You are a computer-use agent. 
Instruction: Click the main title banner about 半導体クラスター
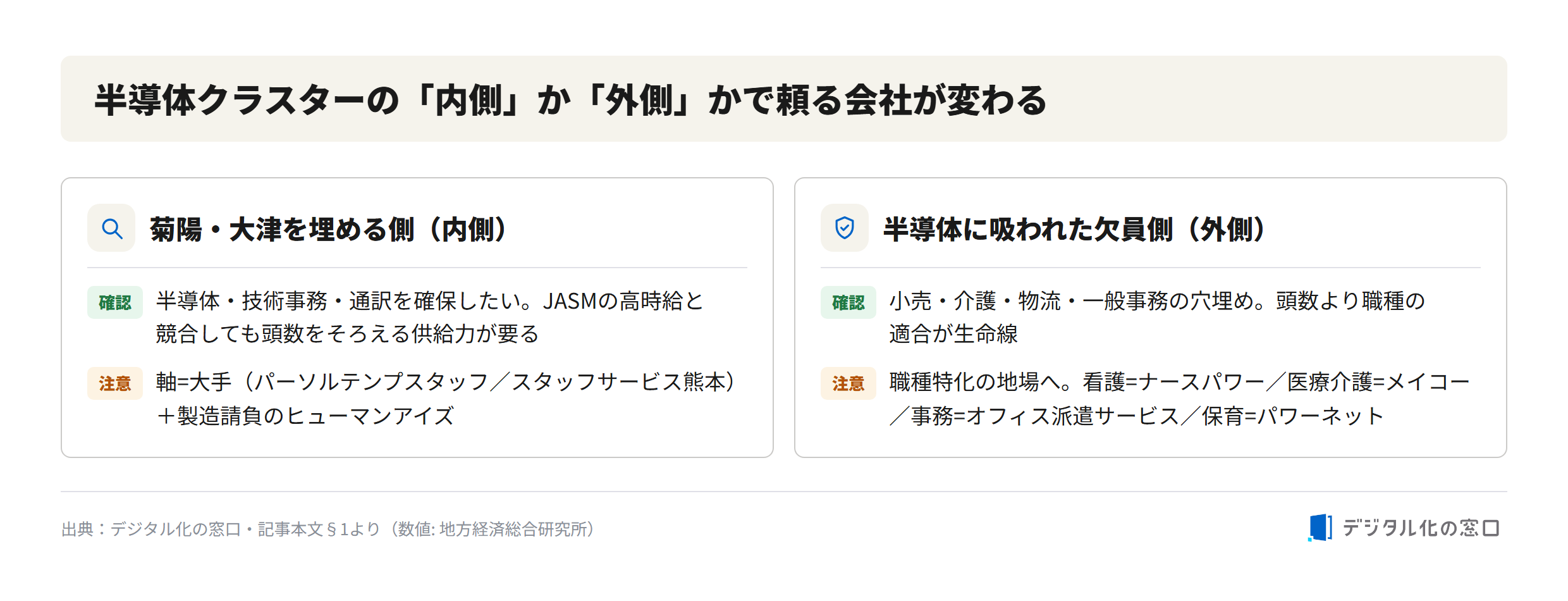click(784, 99)
